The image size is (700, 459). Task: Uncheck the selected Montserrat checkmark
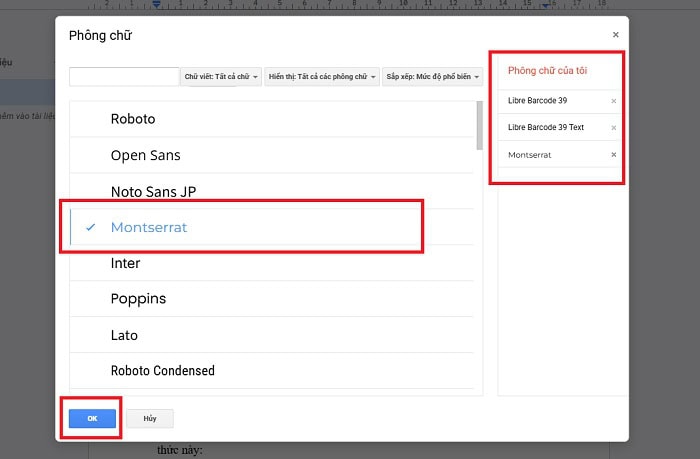tap(91, 227)
